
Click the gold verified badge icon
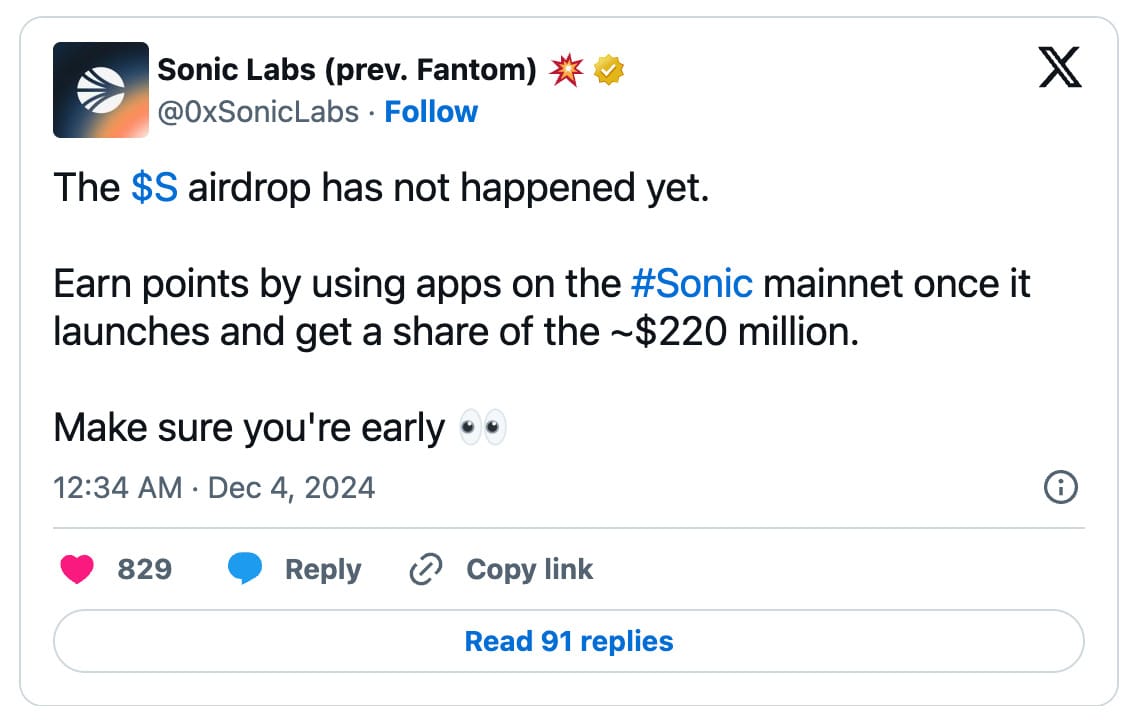(610, 70)
